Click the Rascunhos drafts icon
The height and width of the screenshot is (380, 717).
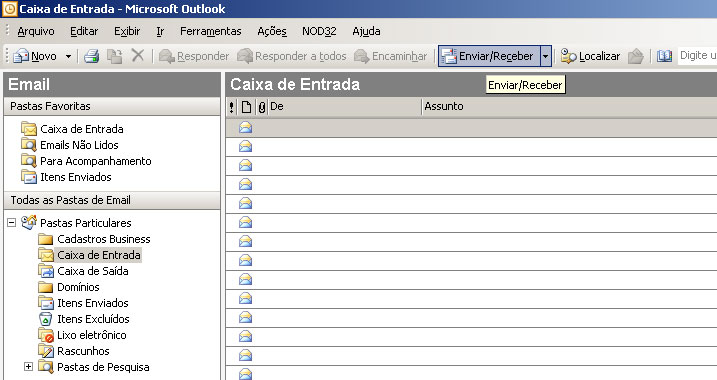pos(46,351)
